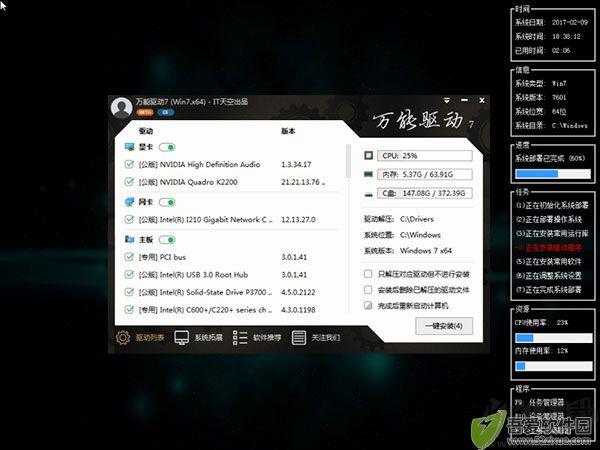Click the 一键安装(4) button
The height and width of the screenshot is (450, 600).
[444, 326]
